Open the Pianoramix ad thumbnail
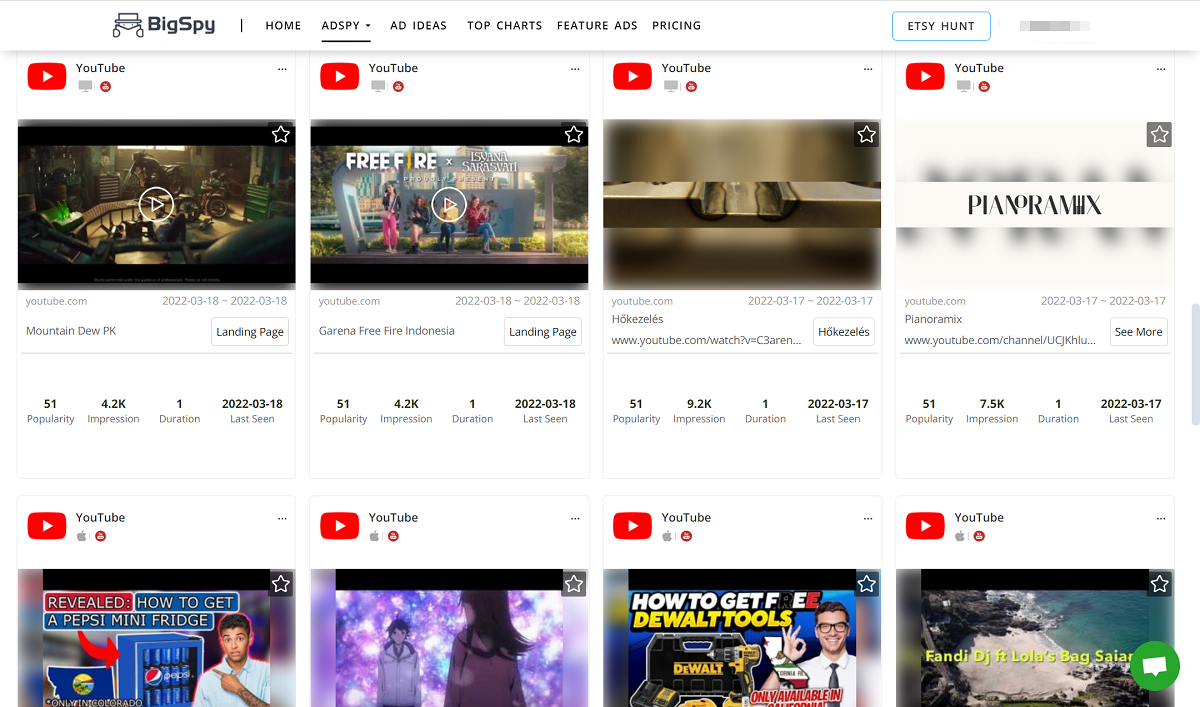This screenshot has width=1200, height=707. pos(1035,205)
